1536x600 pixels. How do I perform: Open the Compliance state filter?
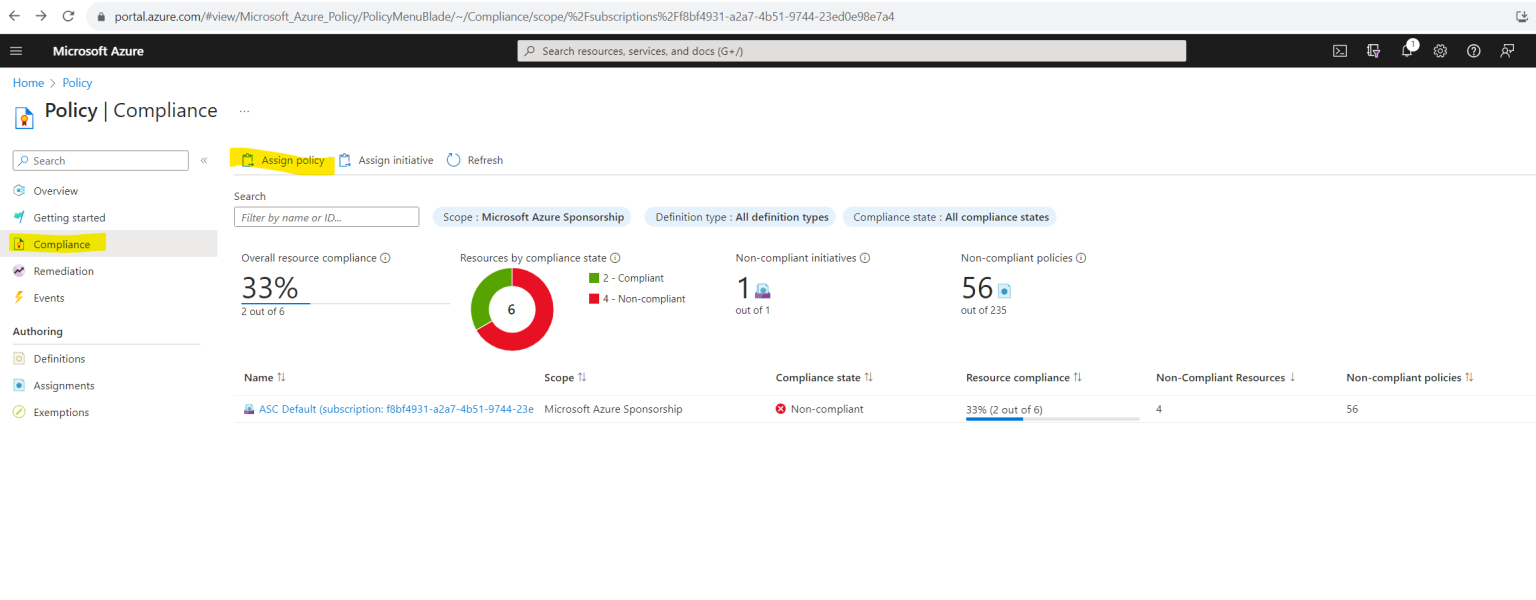(948, 217)
